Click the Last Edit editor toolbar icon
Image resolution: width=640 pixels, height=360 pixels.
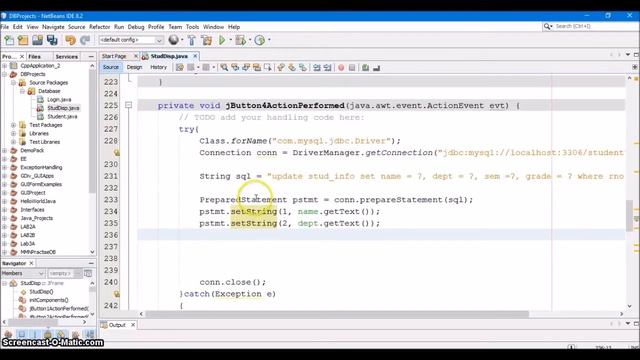(x=180, y=67)
